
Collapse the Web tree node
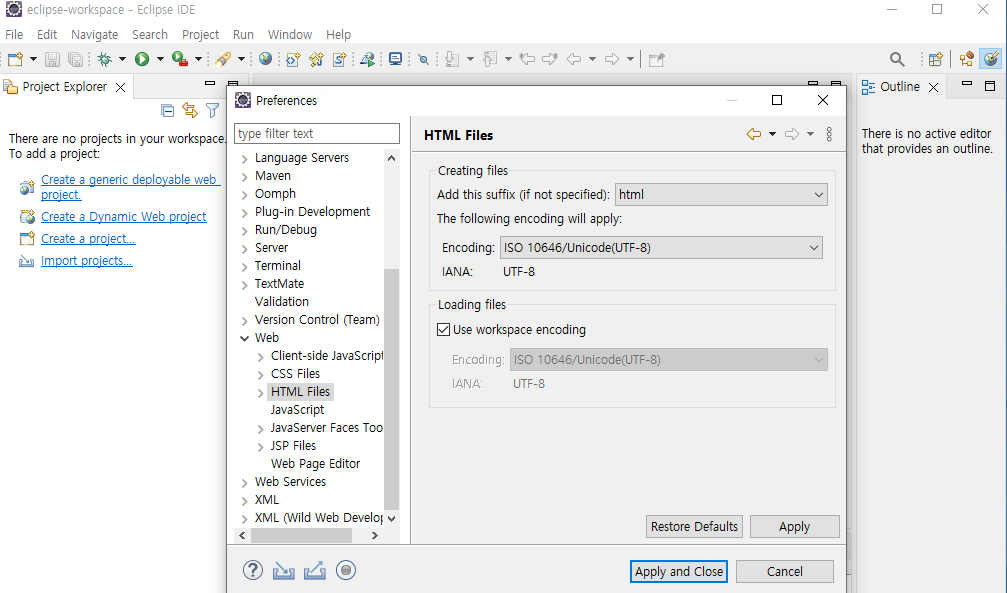(245, 338)
